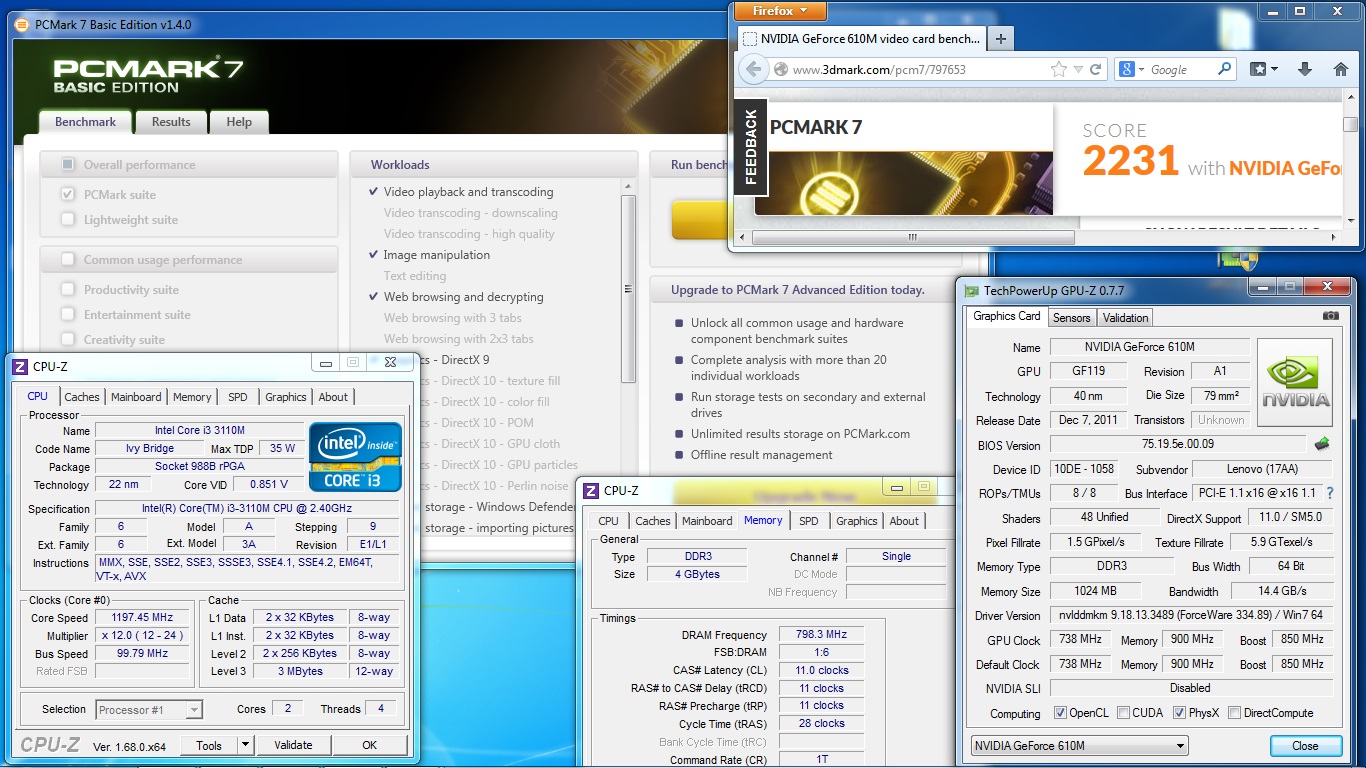
Task: Enable the Lightweight suite checkbox
Action: [x=68, y=219]
